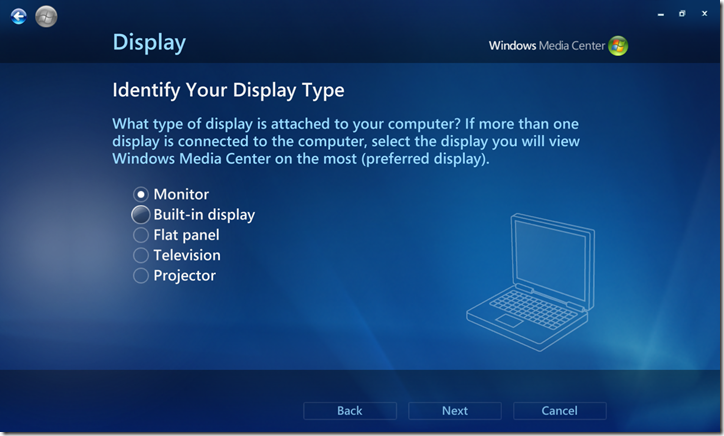Restore down the Media Center window
The height and width of the screenshot is (436, 724).
[x=682, y=14]
